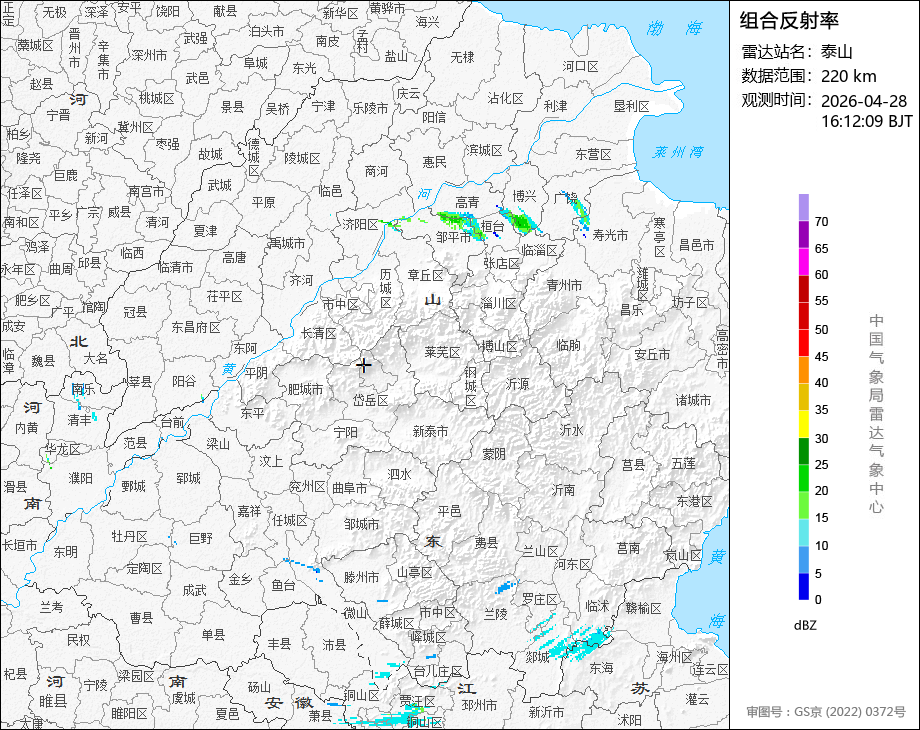Click the green radar echo over 邹平市

pos(463,225)
